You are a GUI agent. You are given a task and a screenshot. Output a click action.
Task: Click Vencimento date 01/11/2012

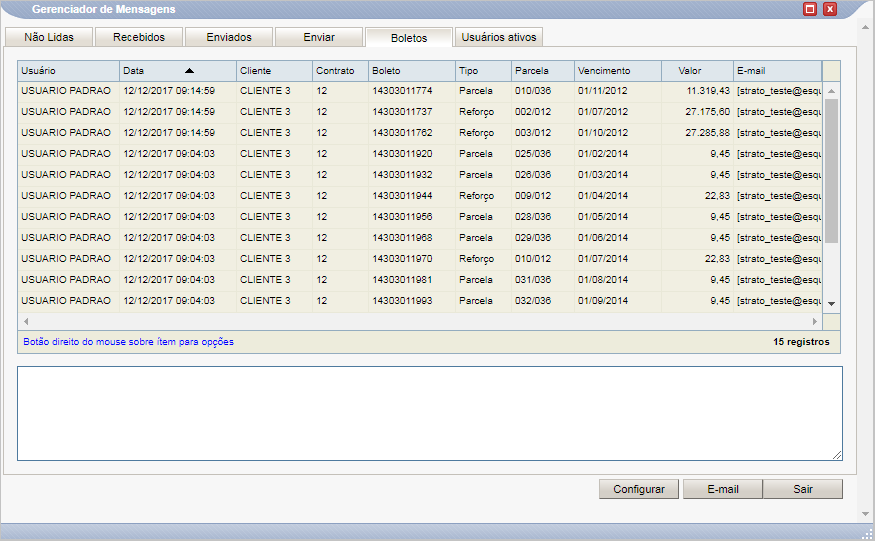click(x=603, y=91)
